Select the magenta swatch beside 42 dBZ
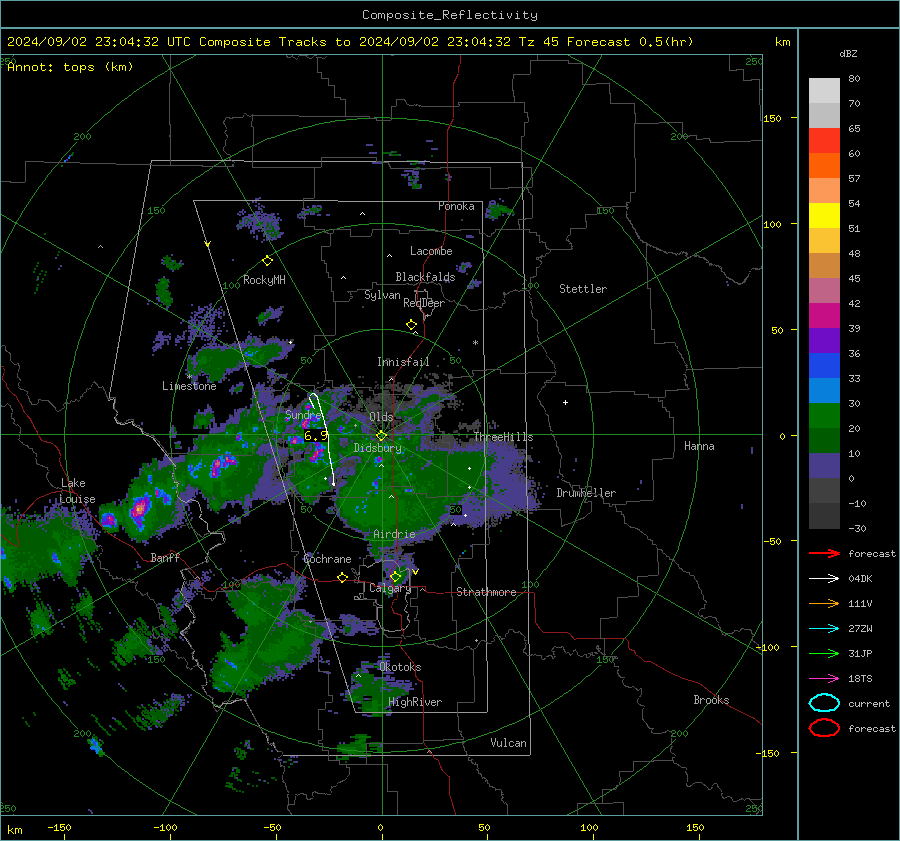Image resolution: width=900 pixels, height=841 pixels. pos(824,316)
